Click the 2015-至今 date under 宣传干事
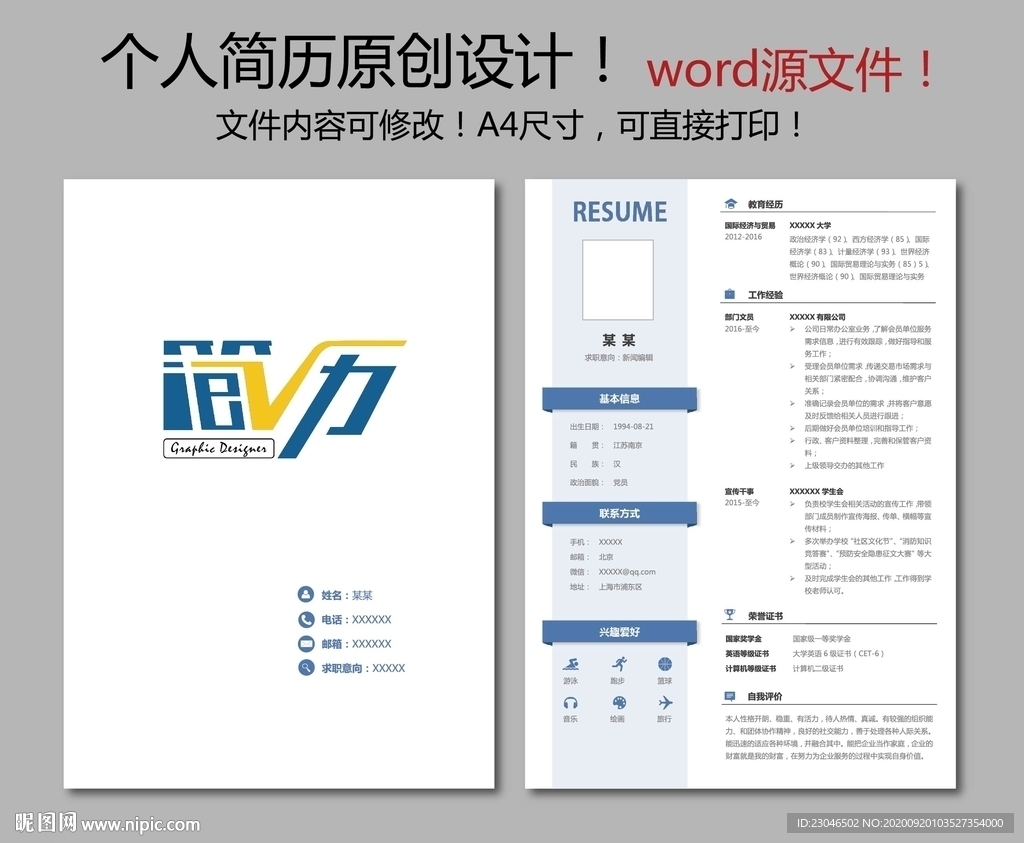Screen dimensions: 1024x843 tap(742, 502)
